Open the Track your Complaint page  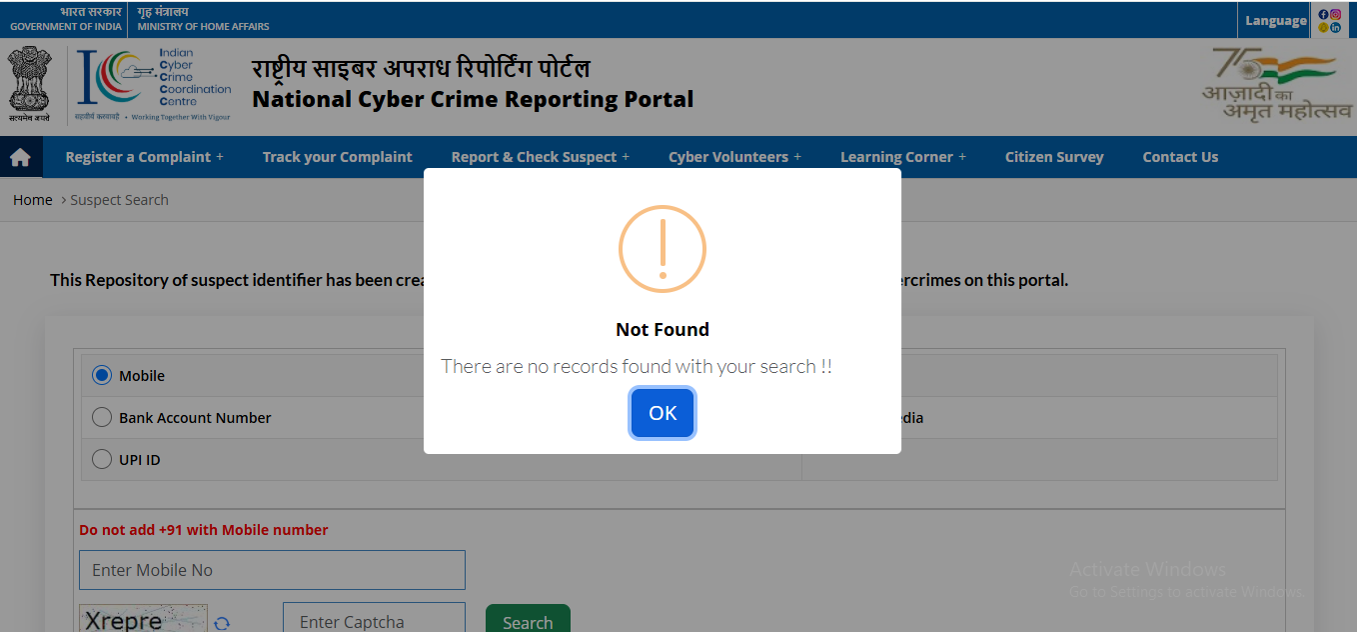pos(337,157)
